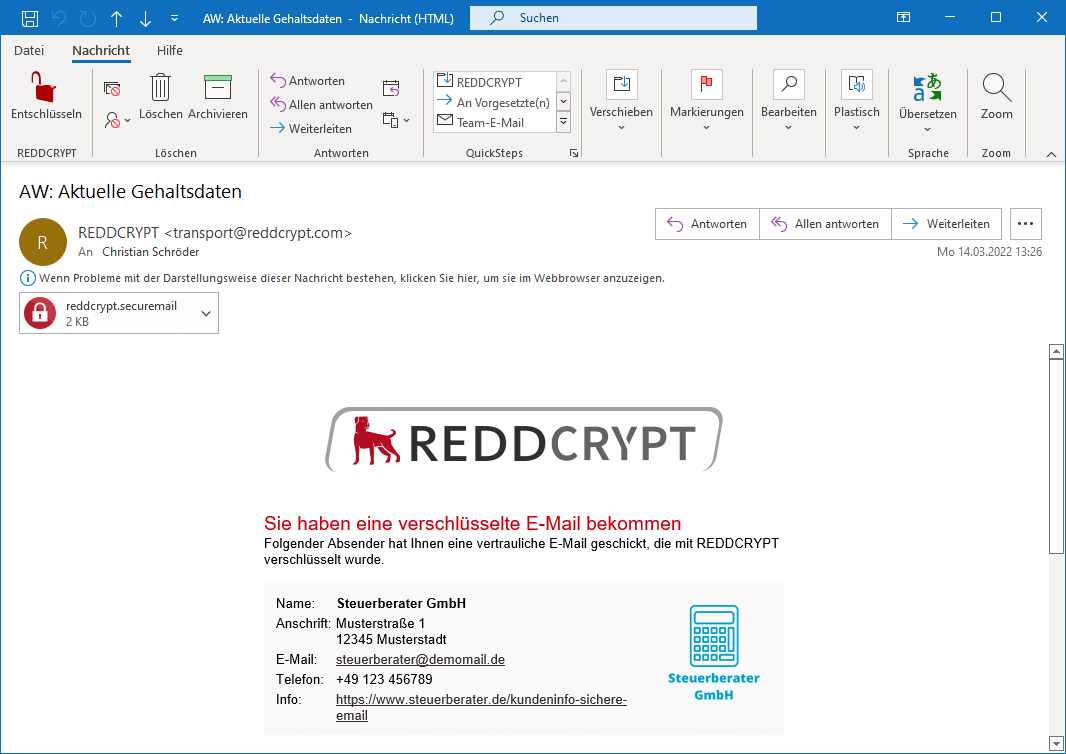This screenshot has width=1066, height=754.
Task: Click the Antworten button in the message header
Action: click(707, 224)
